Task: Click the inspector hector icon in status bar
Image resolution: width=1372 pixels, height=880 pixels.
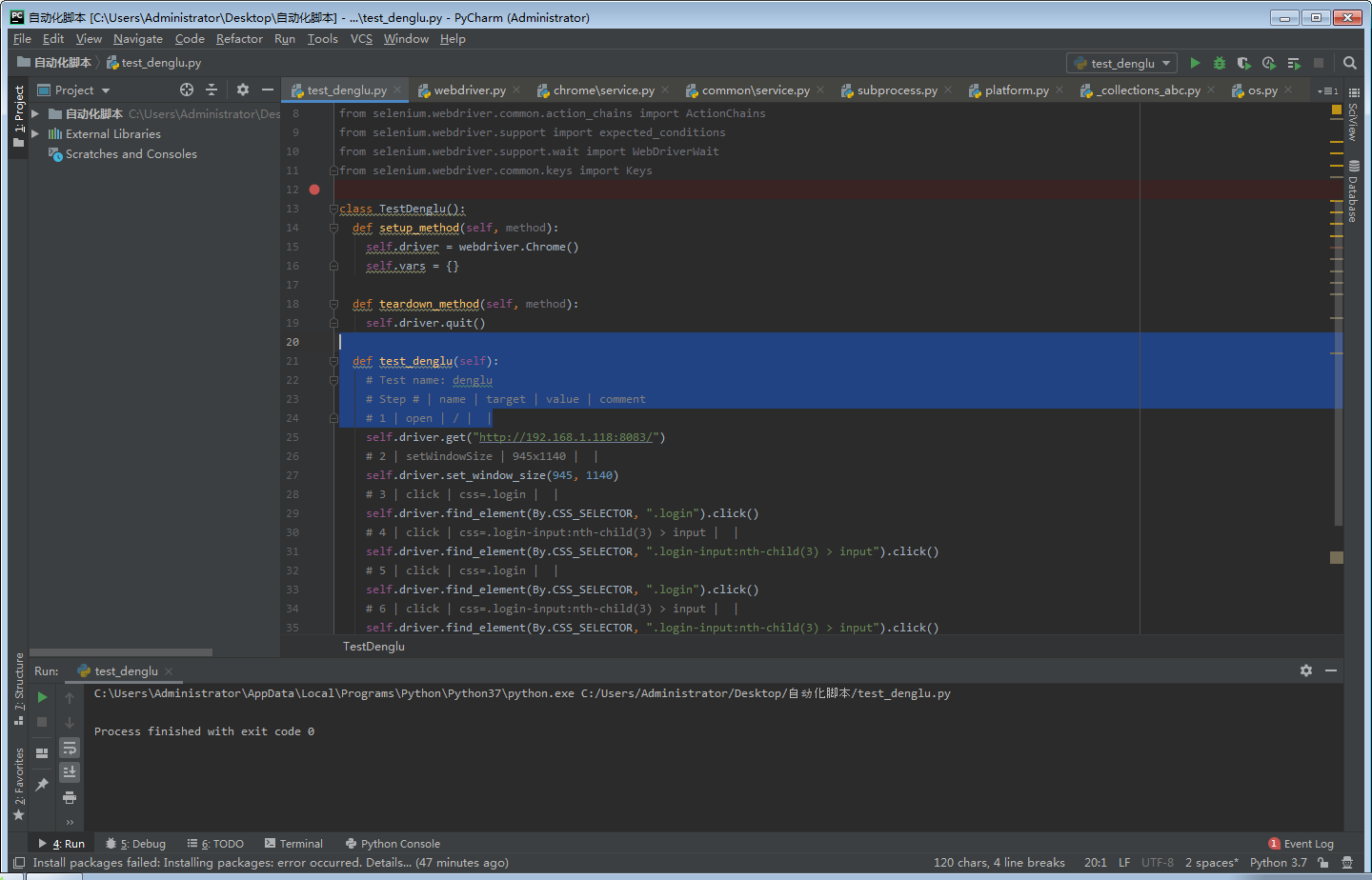Action: pyautogui.click(x=1347, y=863)
